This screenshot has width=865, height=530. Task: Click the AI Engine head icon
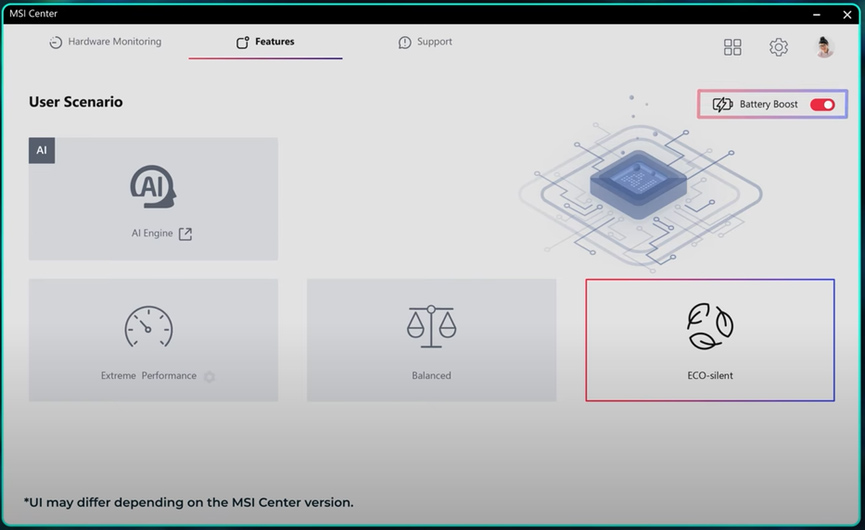coord(153,187)
